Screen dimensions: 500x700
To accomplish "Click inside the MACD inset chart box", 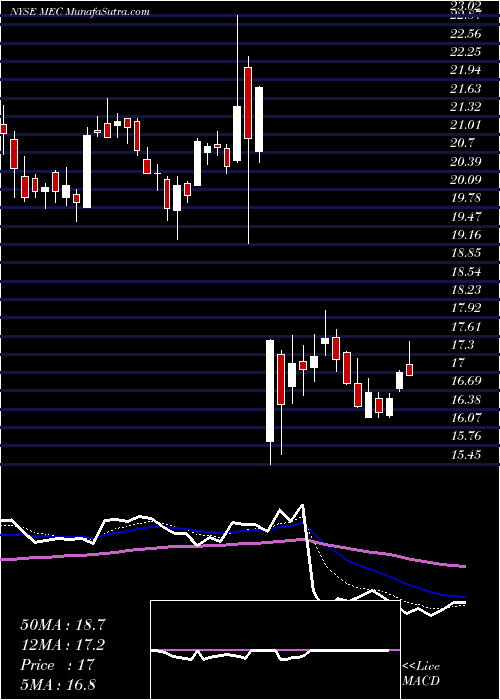I will point(275,650).
